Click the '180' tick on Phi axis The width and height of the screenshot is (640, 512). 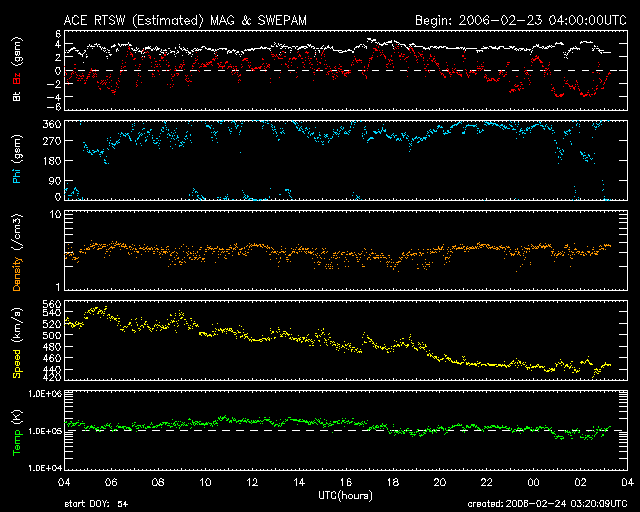pyautogui.click(x=52, y=160)
